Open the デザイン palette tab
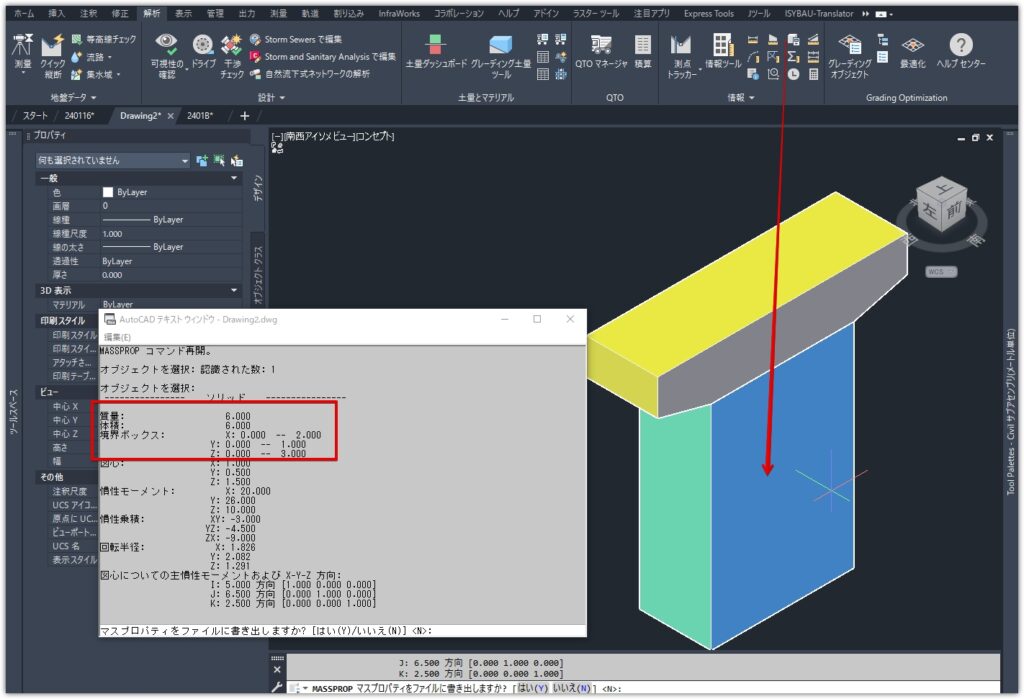The height and width of the screenshot is (699, 1024). pyautogui.click(x=258, y=188)
